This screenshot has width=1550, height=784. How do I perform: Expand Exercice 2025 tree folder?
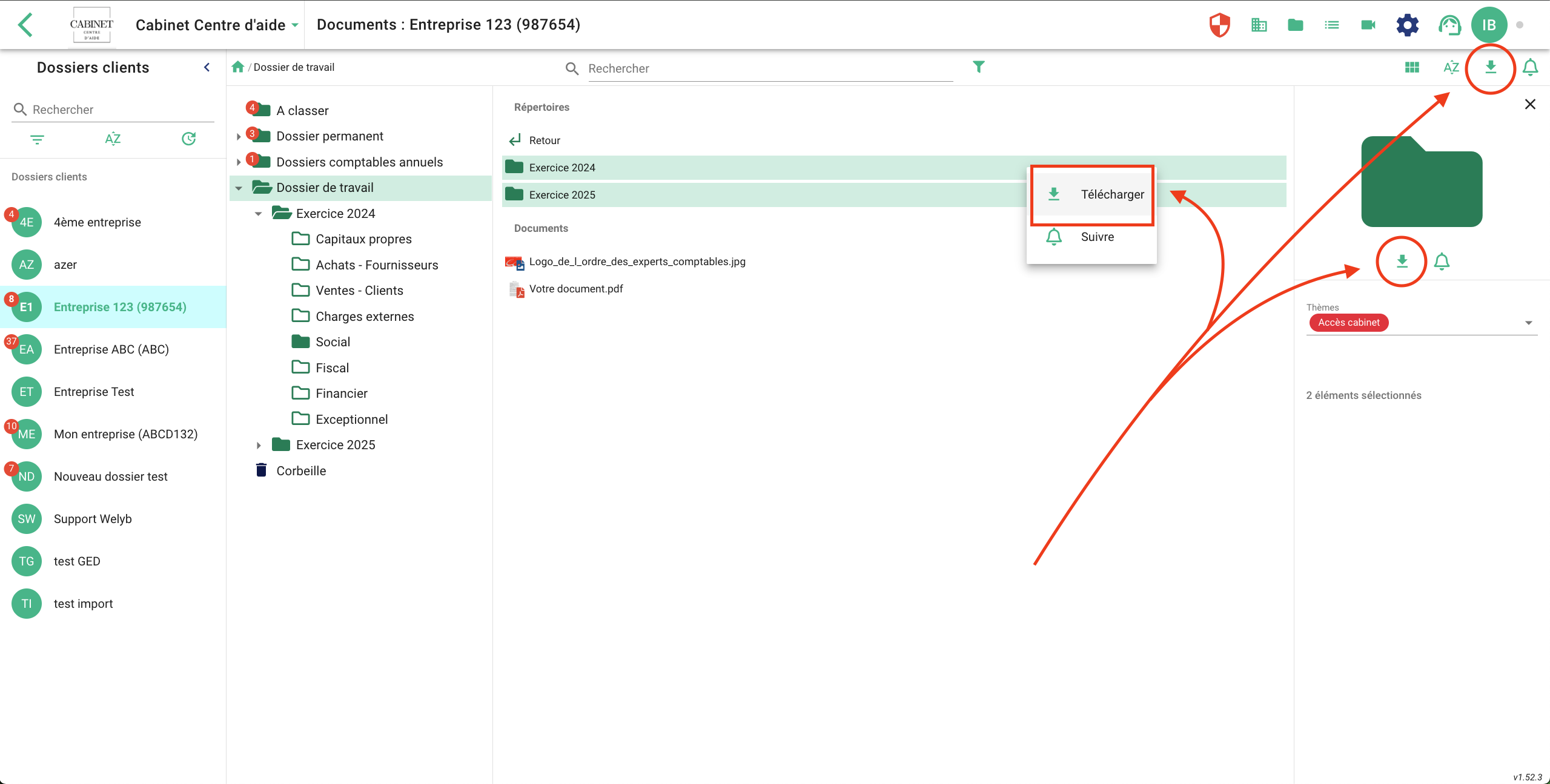(259, 445)
